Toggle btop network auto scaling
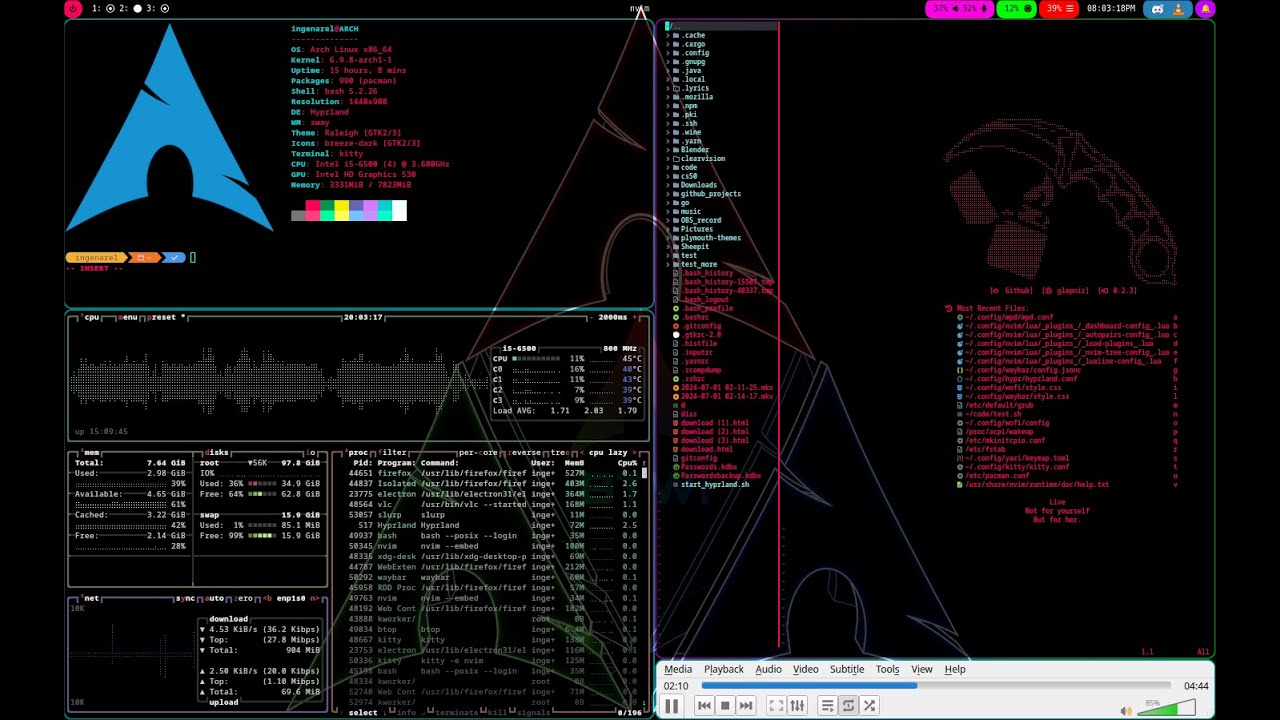This screenshot has width=1280, height=720. tap(215, 598)
